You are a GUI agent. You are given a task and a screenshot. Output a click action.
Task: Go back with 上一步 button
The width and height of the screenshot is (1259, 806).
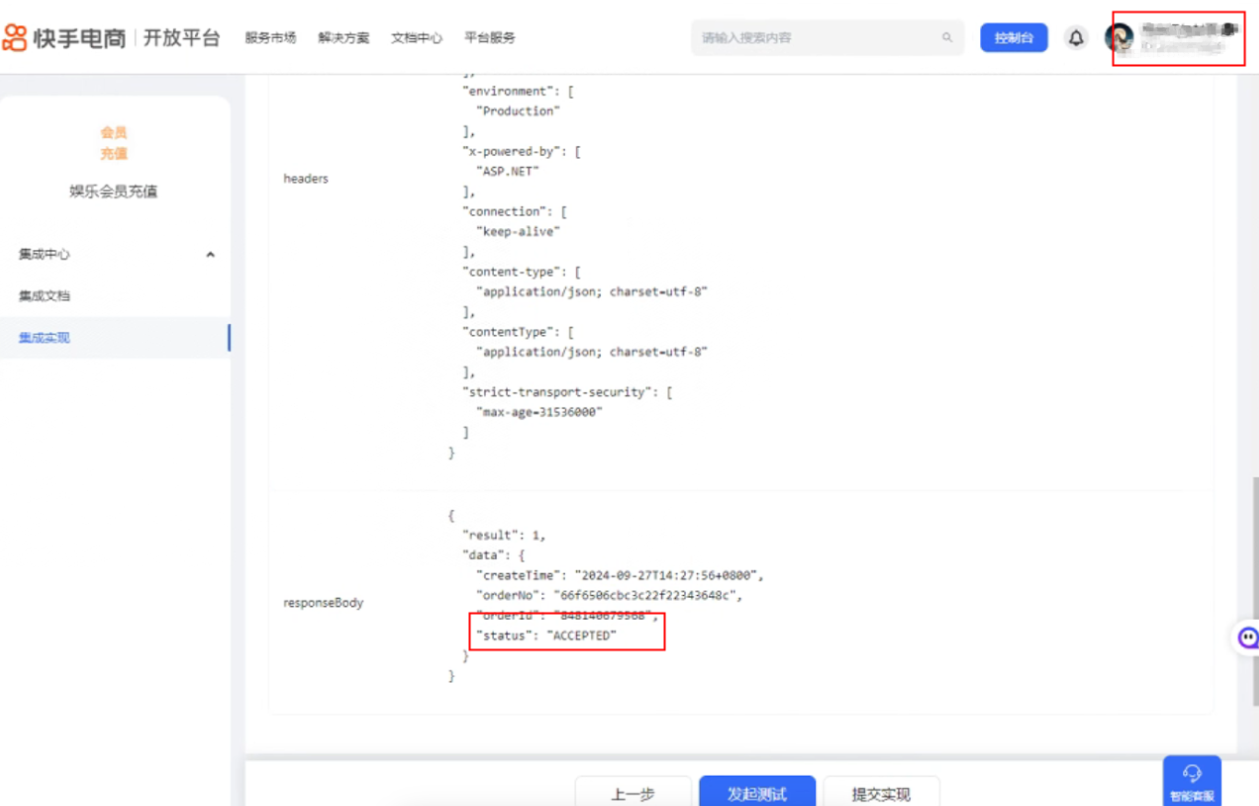pyautogui.click(x=633, y=791)
